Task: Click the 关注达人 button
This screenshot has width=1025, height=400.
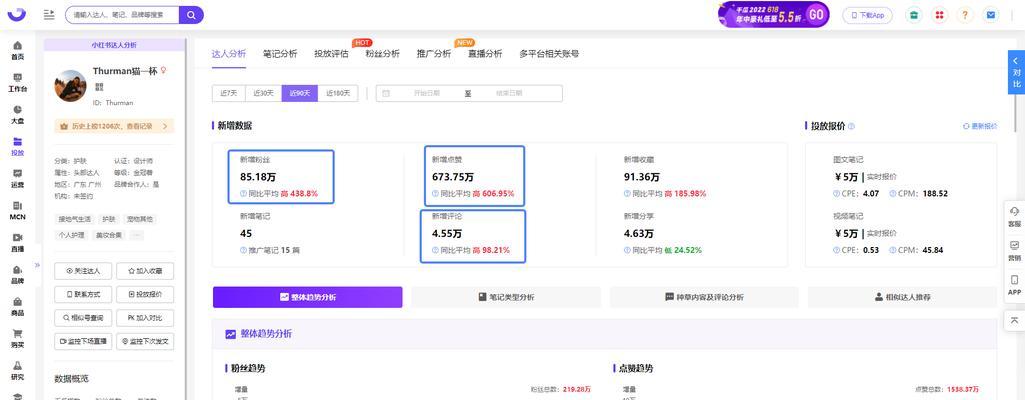Action: click(83, 271)
